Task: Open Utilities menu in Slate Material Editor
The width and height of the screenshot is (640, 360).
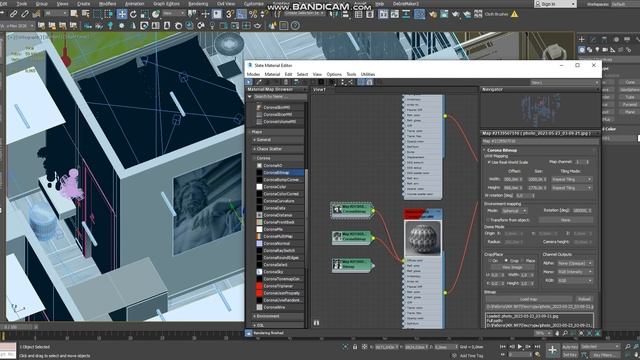Action: pyautogui.click(x=368, y=74)
